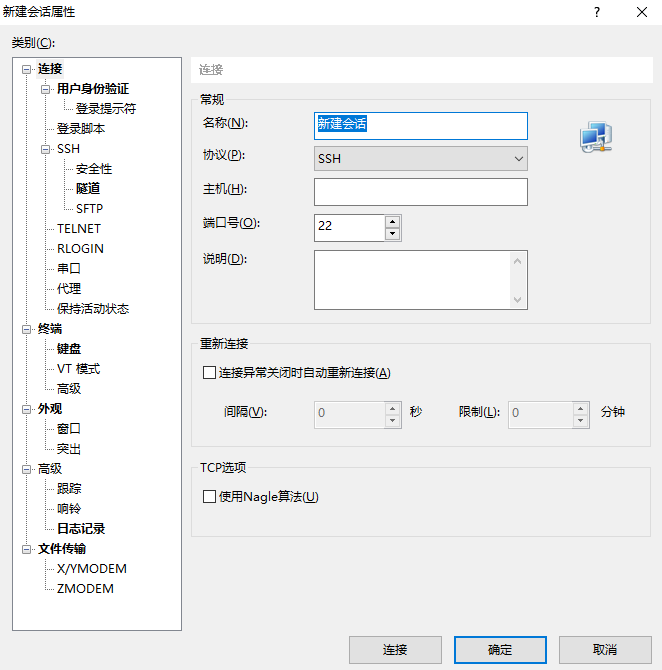Click 说明 scrollbar up arrow
Screen dimensions: 662x670
pyautogui.click(x=518, y=261)
